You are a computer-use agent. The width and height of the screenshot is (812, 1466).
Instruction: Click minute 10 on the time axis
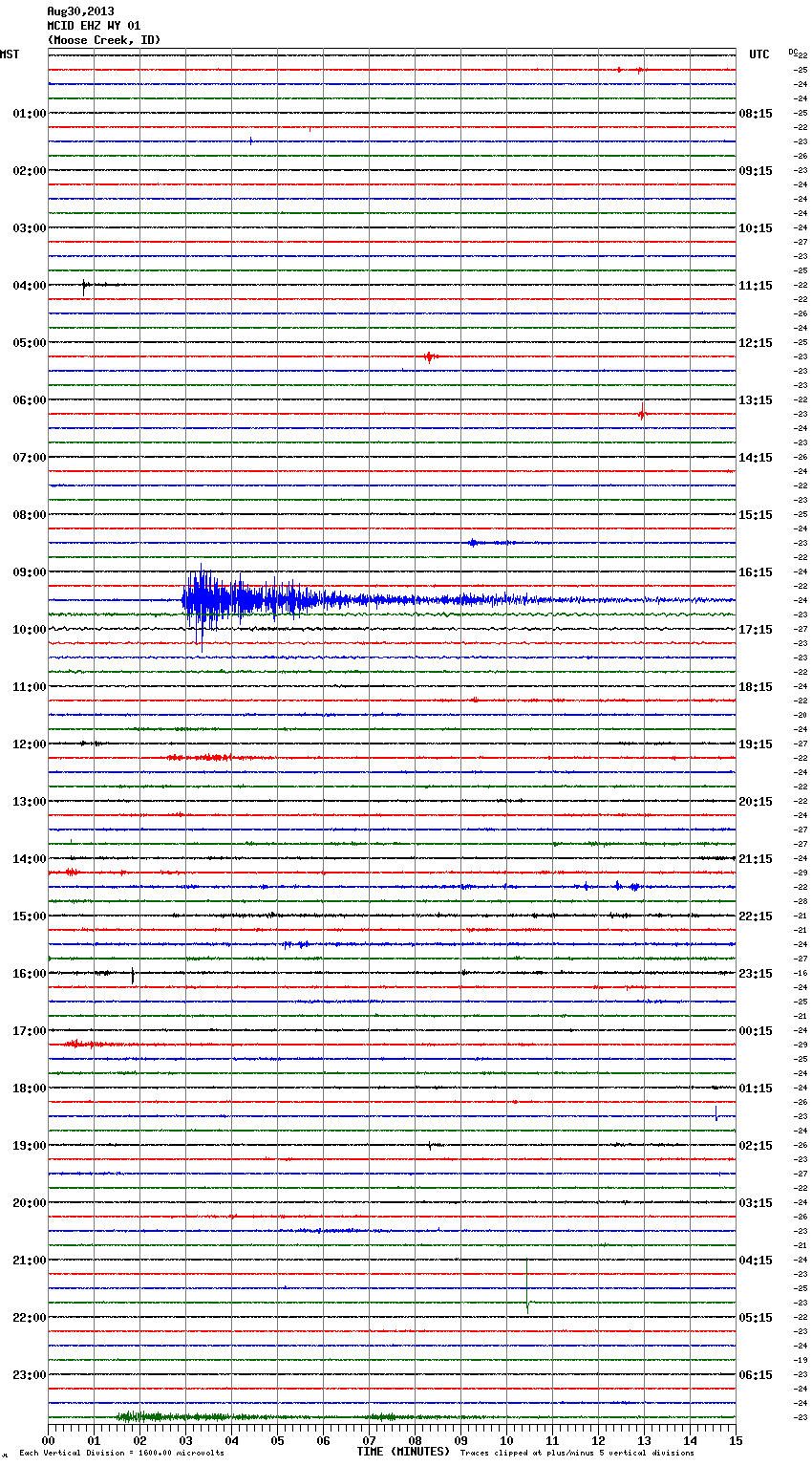pyautogui.click(x=506, y=1440)
